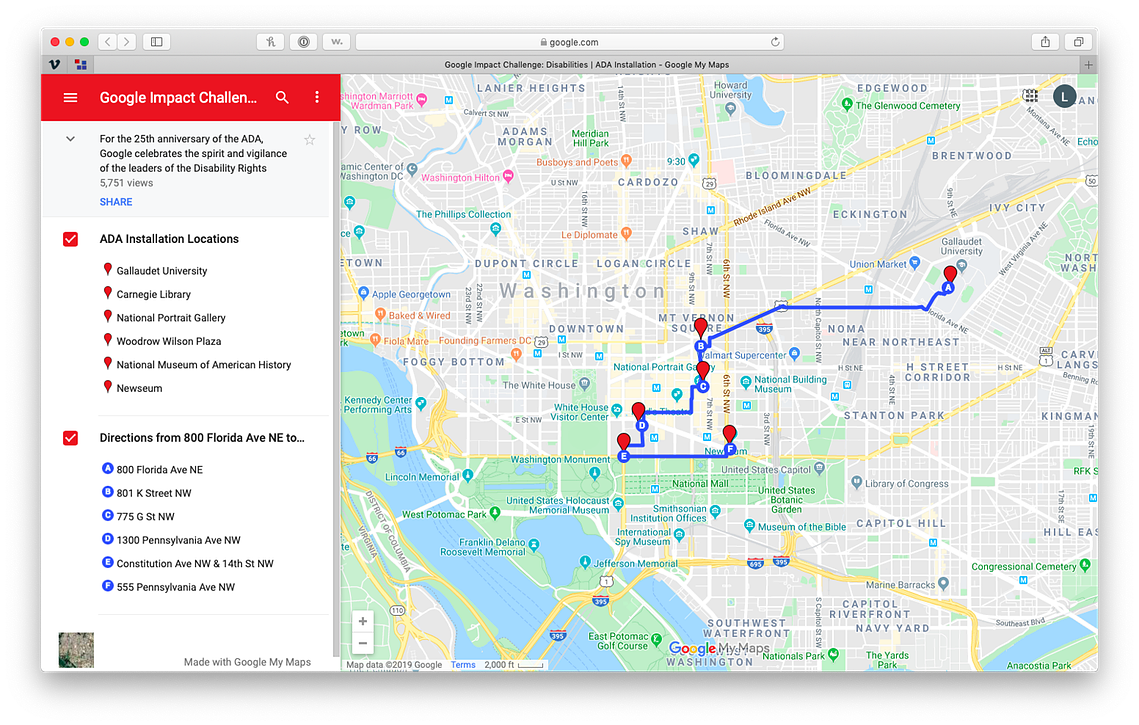Open a new tab with plus button
This screenshot has height=725, width=1139.
(x=1088, y=65)
